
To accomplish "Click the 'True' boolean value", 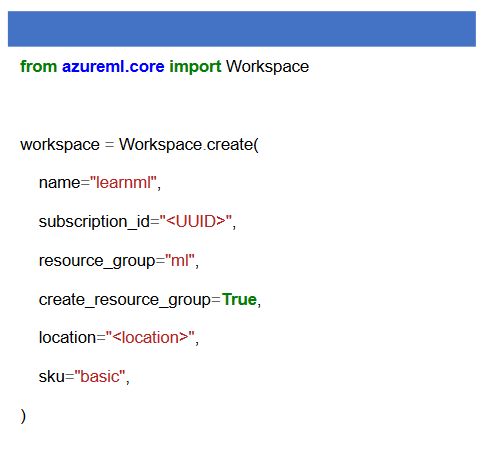I will click(x=239, y=299).
